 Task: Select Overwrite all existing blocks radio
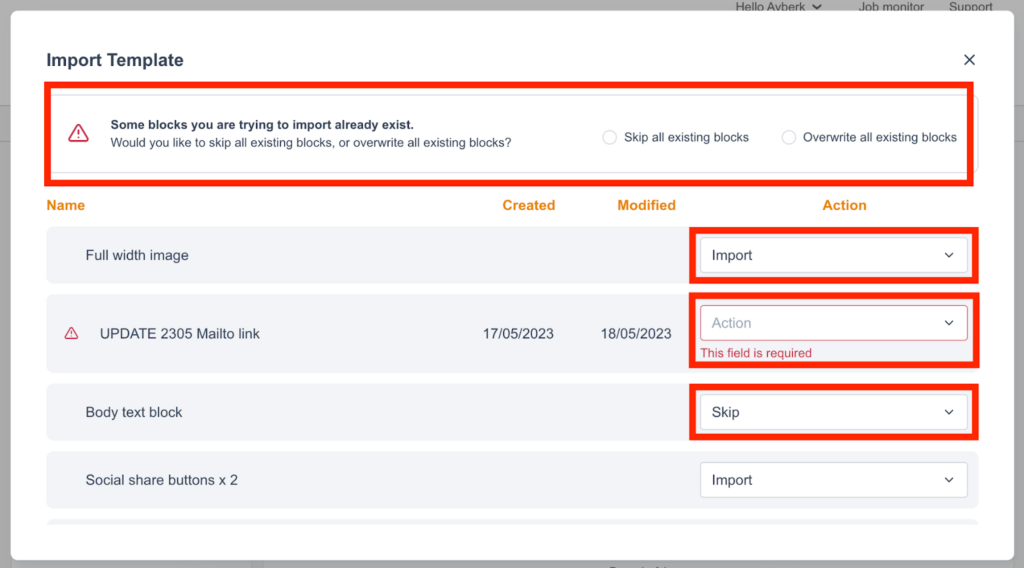click(x=789, y=137)
